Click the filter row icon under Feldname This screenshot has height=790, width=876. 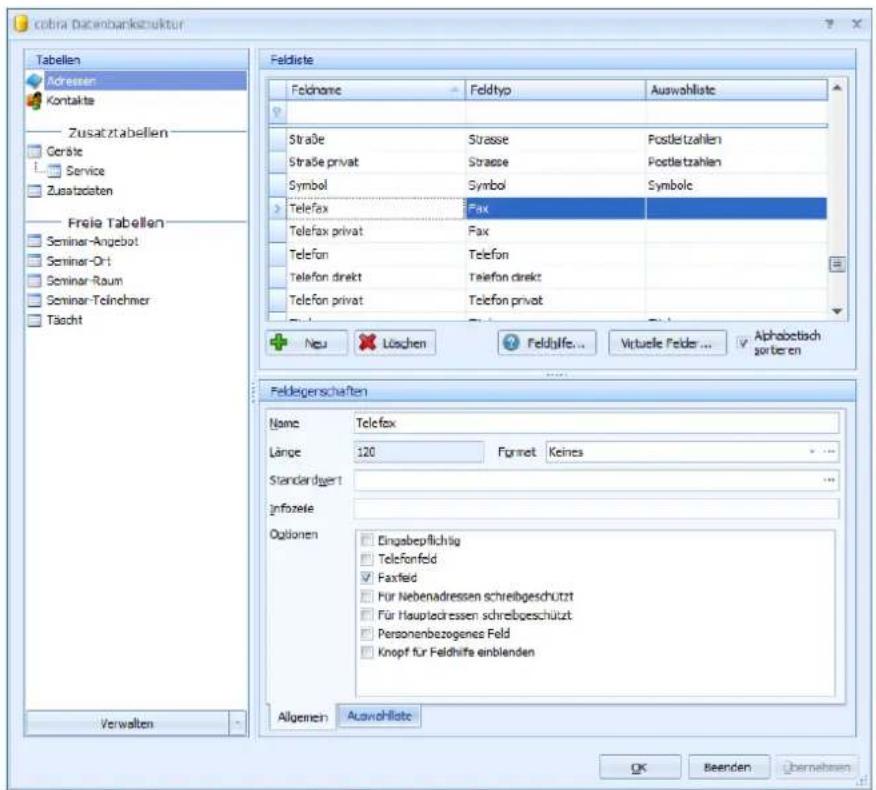click(277, 113)
